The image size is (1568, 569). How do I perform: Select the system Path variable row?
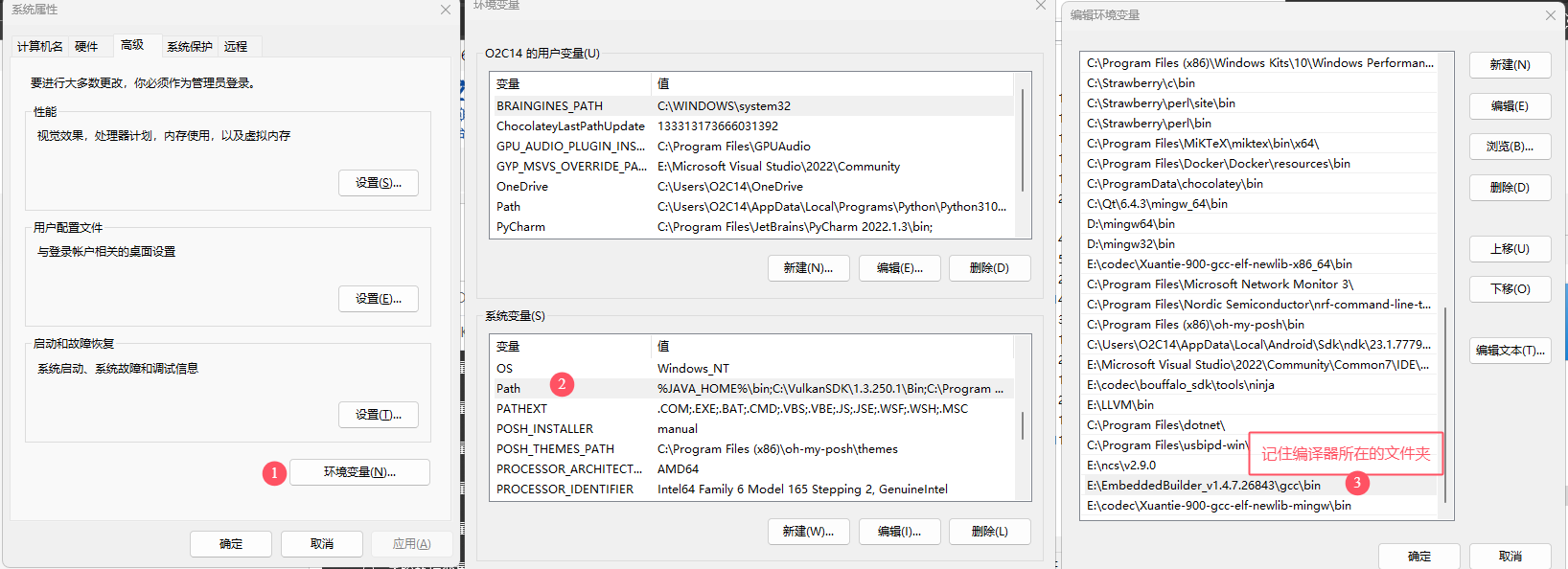coord(508,389)
